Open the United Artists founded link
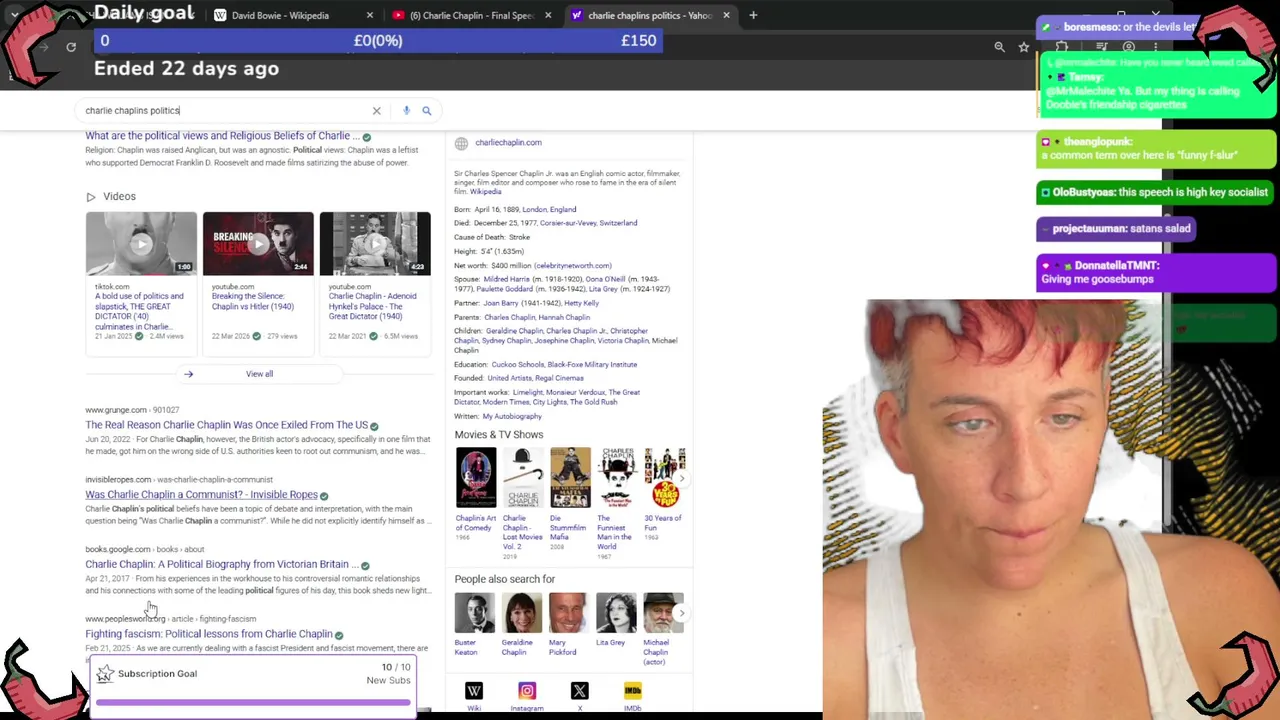 coord(509,379)
